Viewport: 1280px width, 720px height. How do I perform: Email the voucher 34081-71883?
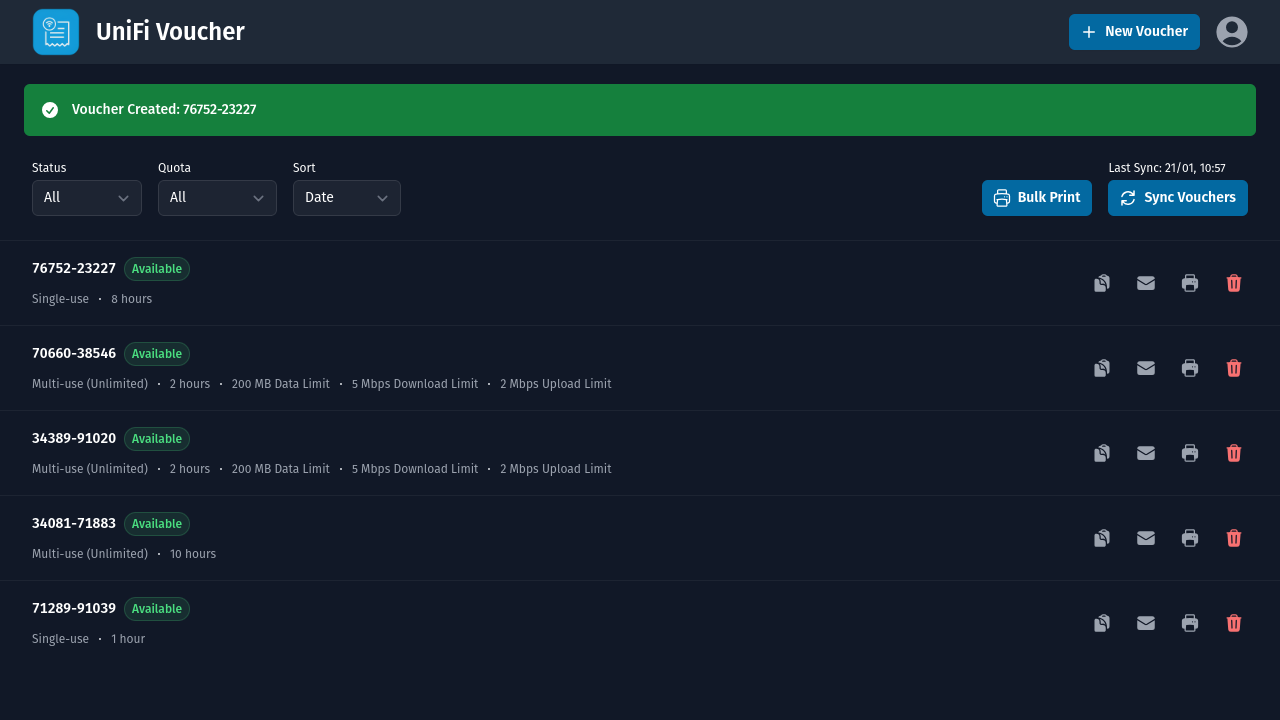[1145, 538]
